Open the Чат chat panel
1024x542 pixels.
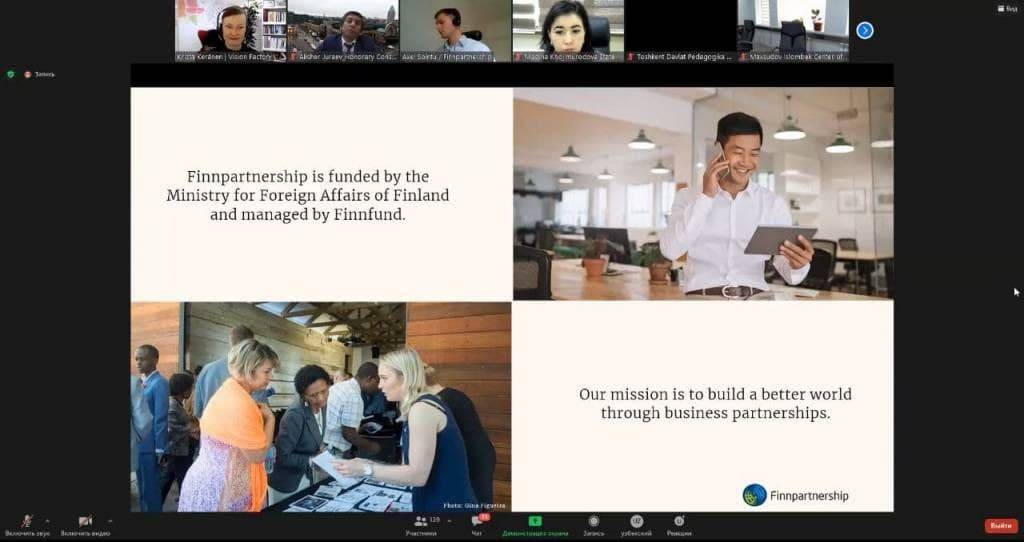pyautogui.click(x=477, y=526)
